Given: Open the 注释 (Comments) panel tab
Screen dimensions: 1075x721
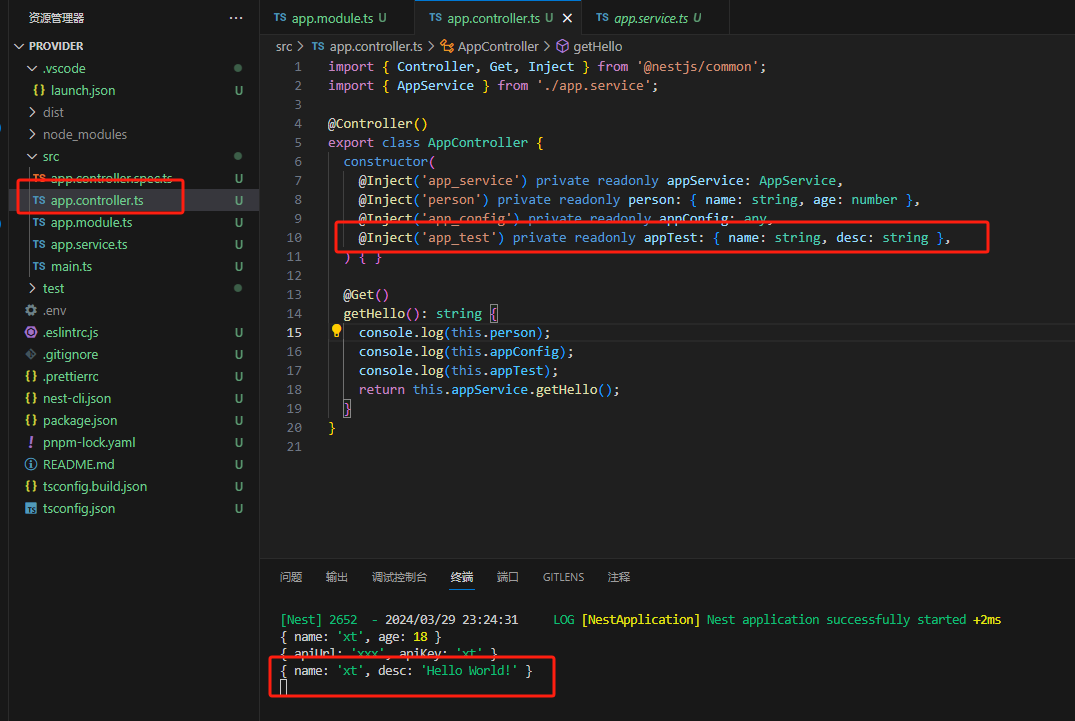Looking at the screenshot, I should coord(618,577).
